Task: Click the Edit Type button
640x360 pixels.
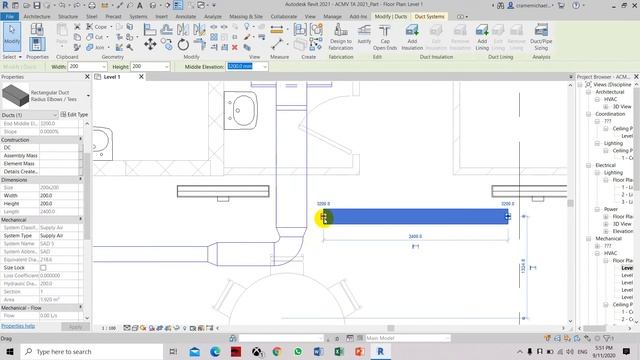Action: (x=74, y=115)
